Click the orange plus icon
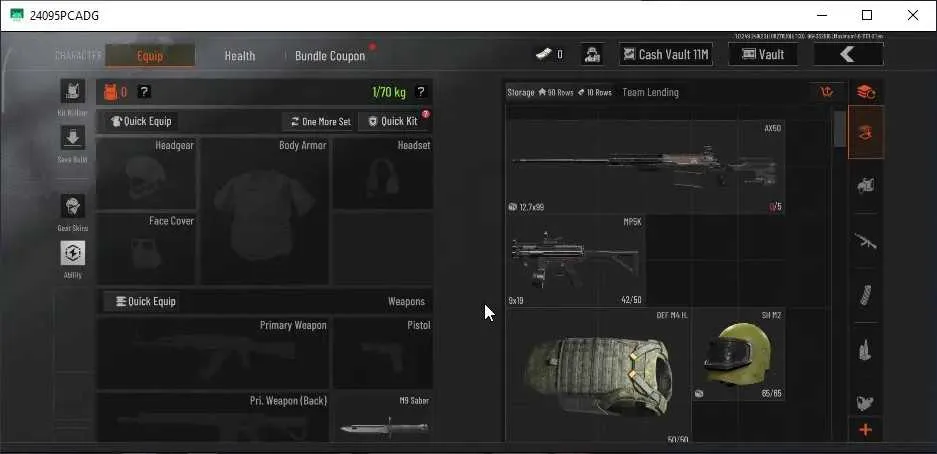This screenshot has height=454, width=937. click(865, 430)
